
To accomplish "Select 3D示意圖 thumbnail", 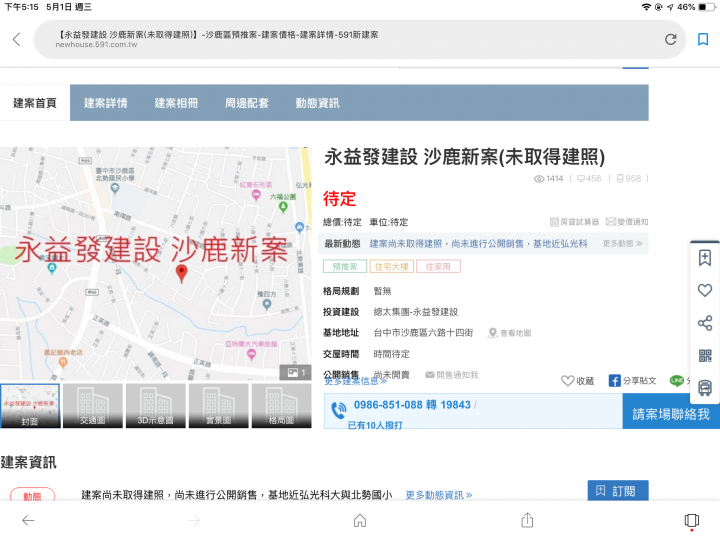I will 156,406.
